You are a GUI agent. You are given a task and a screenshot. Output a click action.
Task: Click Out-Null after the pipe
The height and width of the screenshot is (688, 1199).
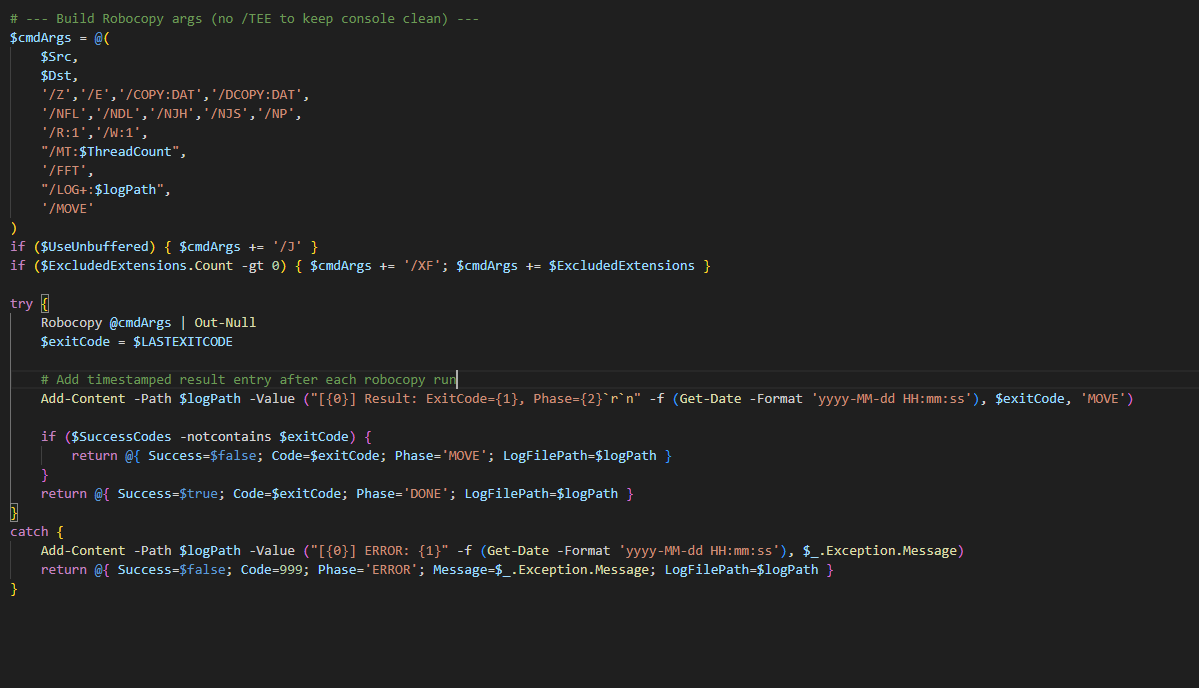(226, 323)
